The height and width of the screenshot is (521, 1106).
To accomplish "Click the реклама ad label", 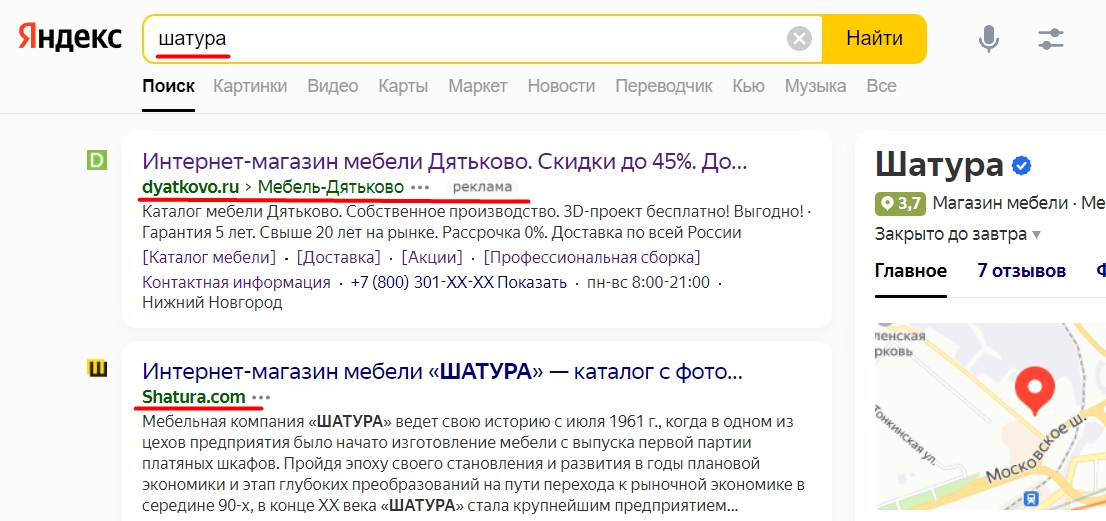I will (x=482, y=187).
